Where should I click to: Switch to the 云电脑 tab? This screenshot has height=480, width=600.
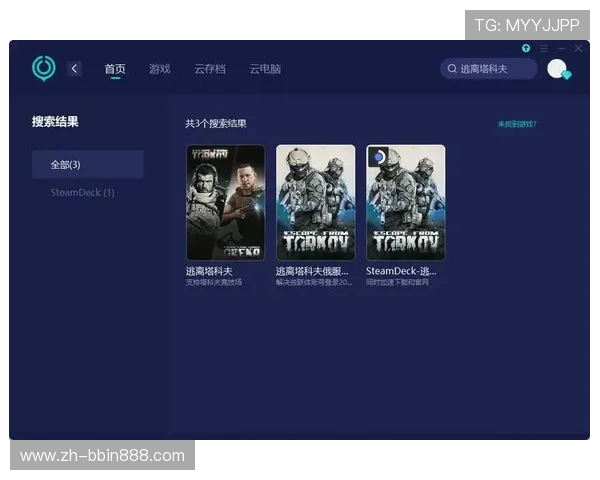point(265,69)
